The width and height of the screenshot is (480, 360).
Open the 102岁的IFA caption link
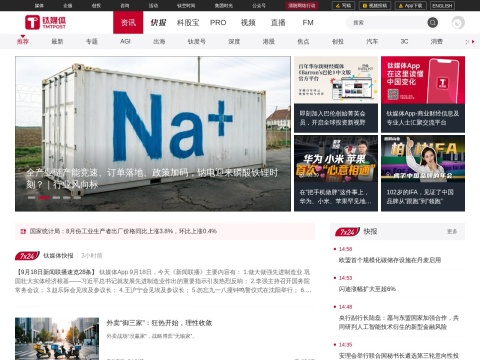[420, 197]
